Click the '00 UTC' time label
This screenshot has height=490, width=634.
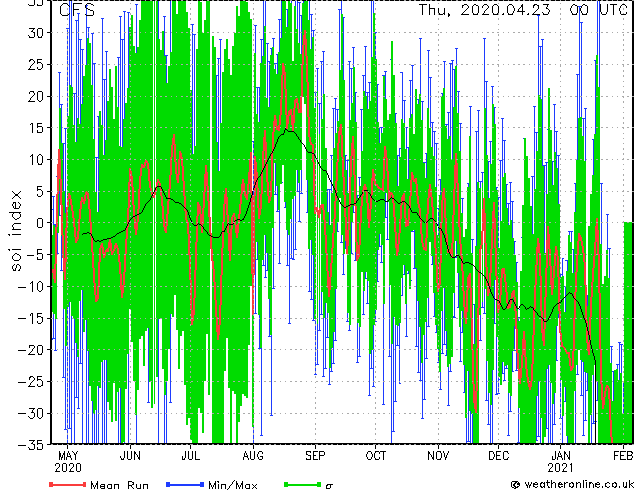tap(598, 10)
